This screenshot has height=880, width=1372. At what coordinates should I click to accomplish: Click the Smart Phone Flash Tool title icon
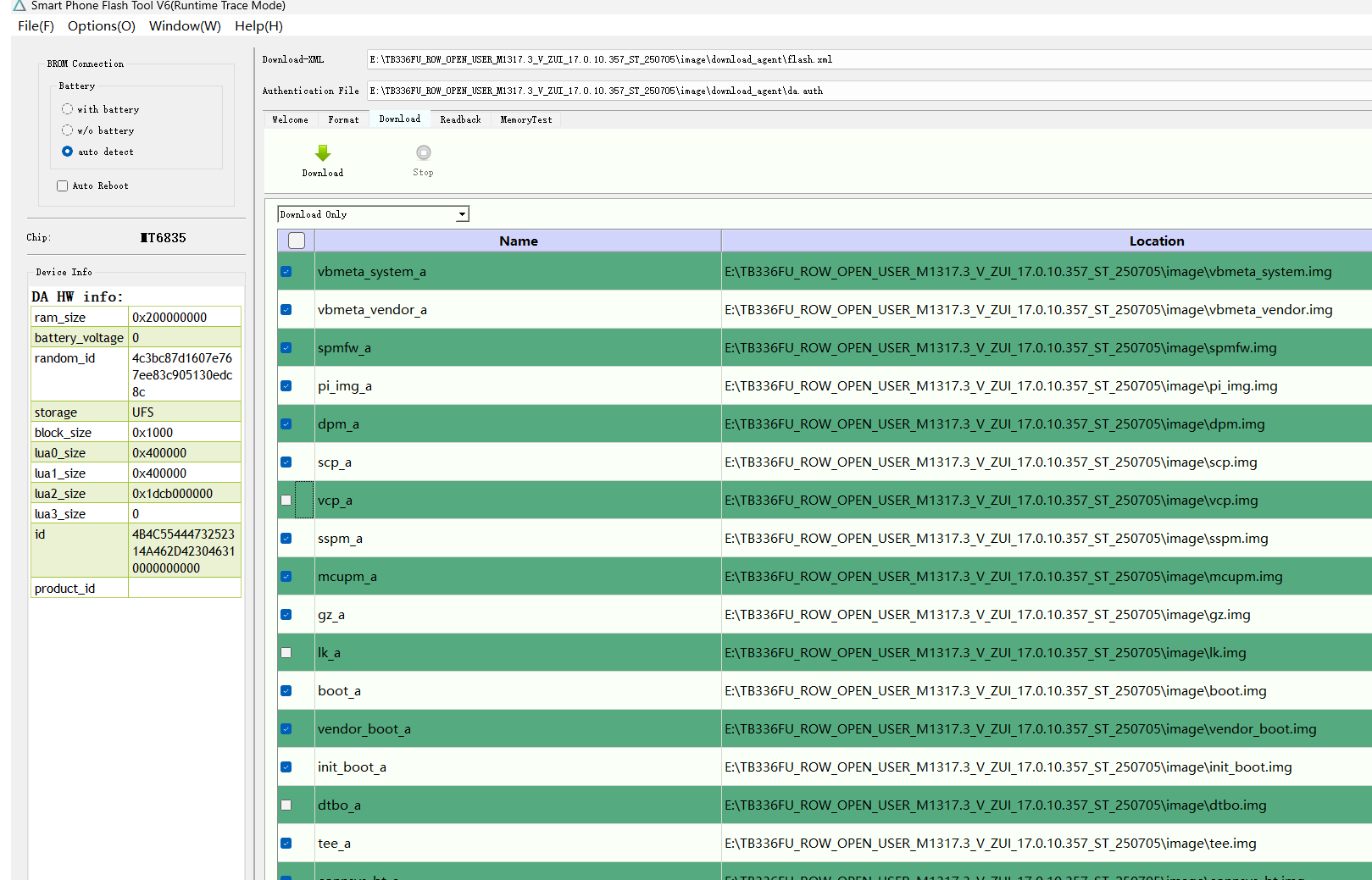(x=19, y=6)
